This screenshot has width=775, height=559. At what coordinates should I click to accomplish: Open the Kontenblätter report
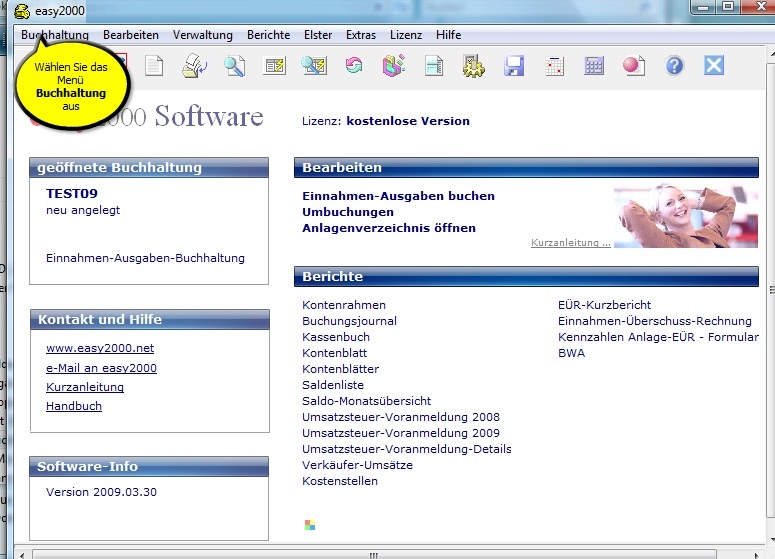pyautogui.click(x=341, y=369)
